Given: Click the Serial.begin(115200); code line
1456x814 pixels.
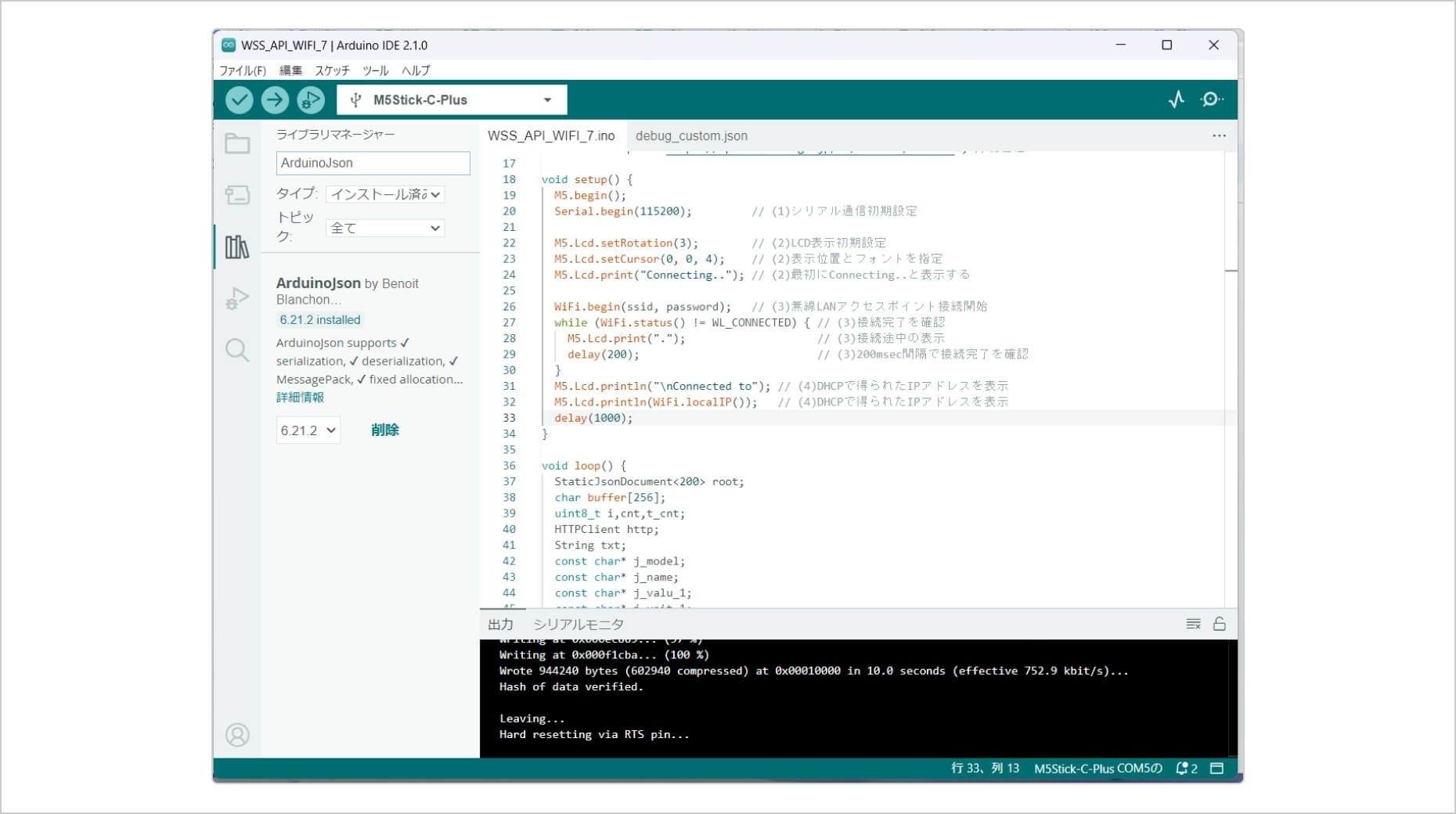Looking at the screenshot, I should coord(623,211).
